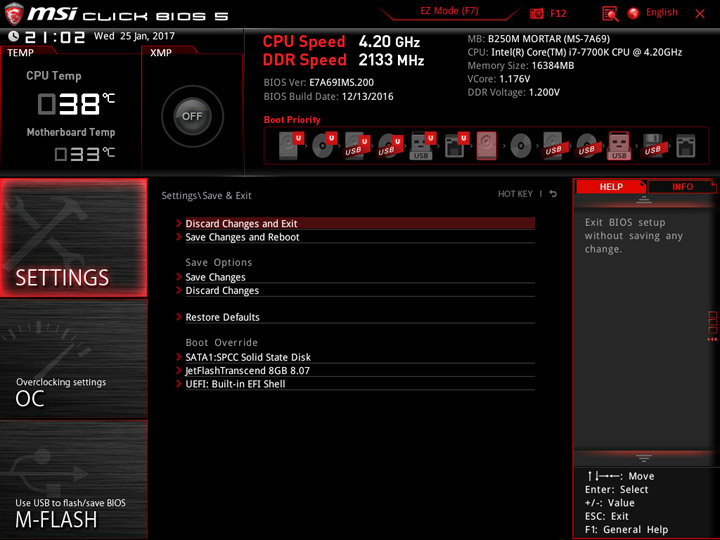
Task: Click the chevron beside SATA1:SPCC Solid State Disk
Action: click(x=179, y=356)
